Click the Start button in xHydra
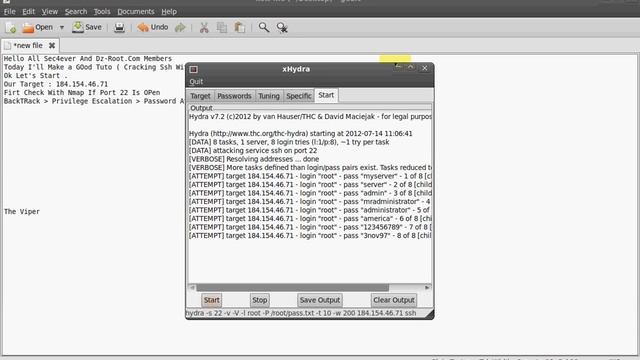The width and height of the screenshot is (640, 360). [211, 300]
